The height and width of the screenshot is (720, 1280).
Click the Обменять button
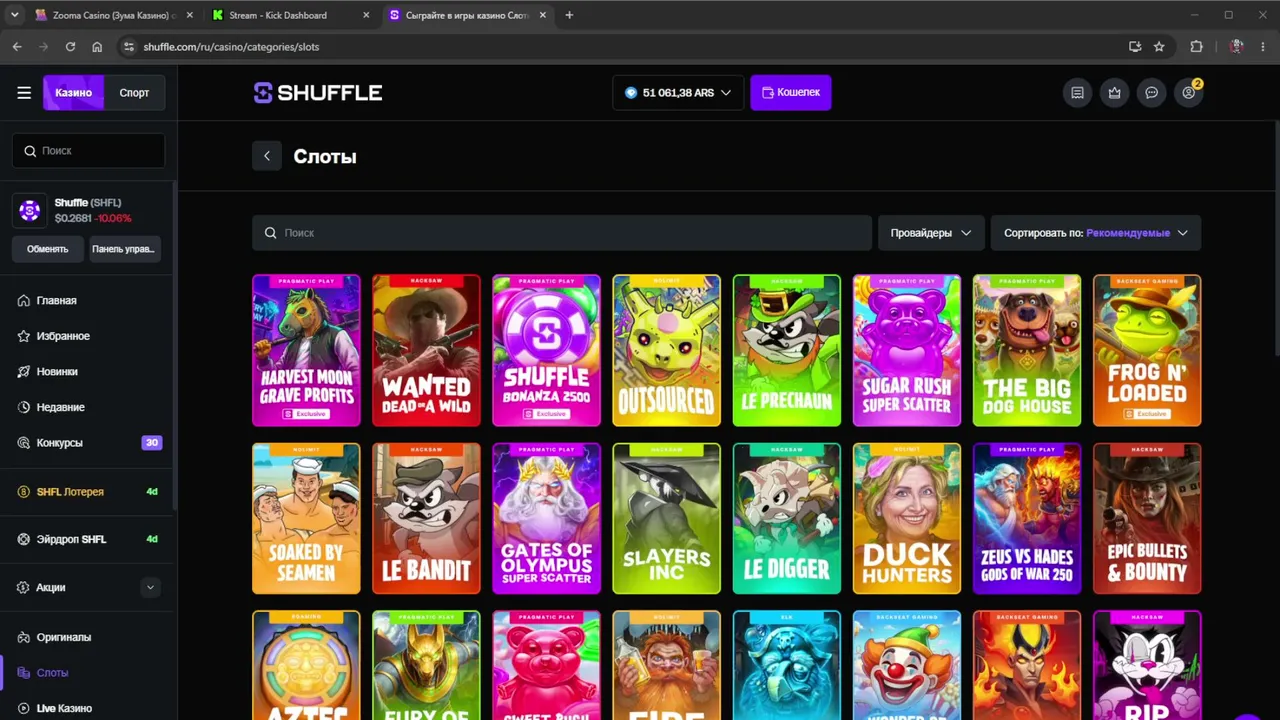48,249
